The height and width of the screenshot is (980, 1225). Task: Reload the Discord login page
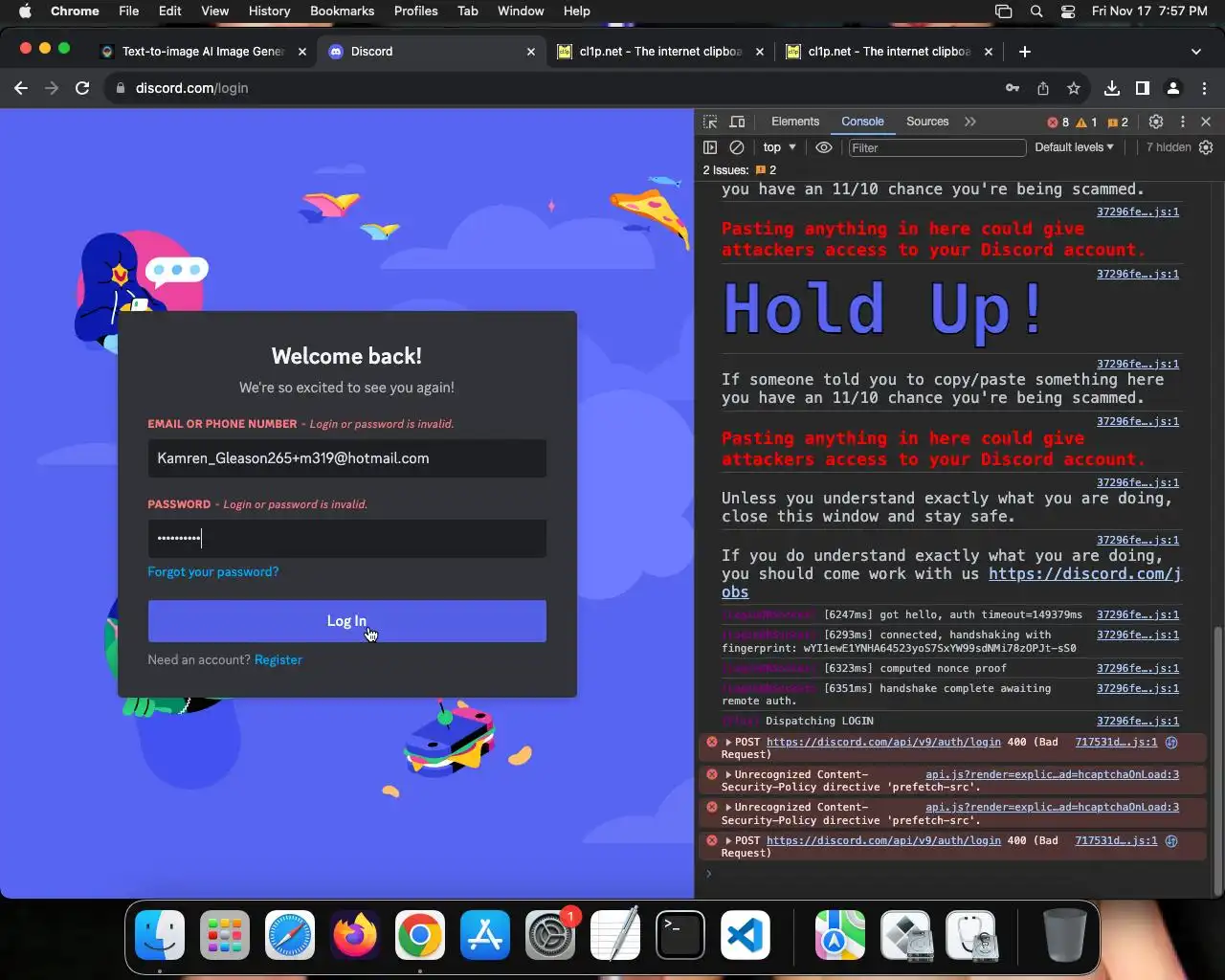(x=82, y=88)
